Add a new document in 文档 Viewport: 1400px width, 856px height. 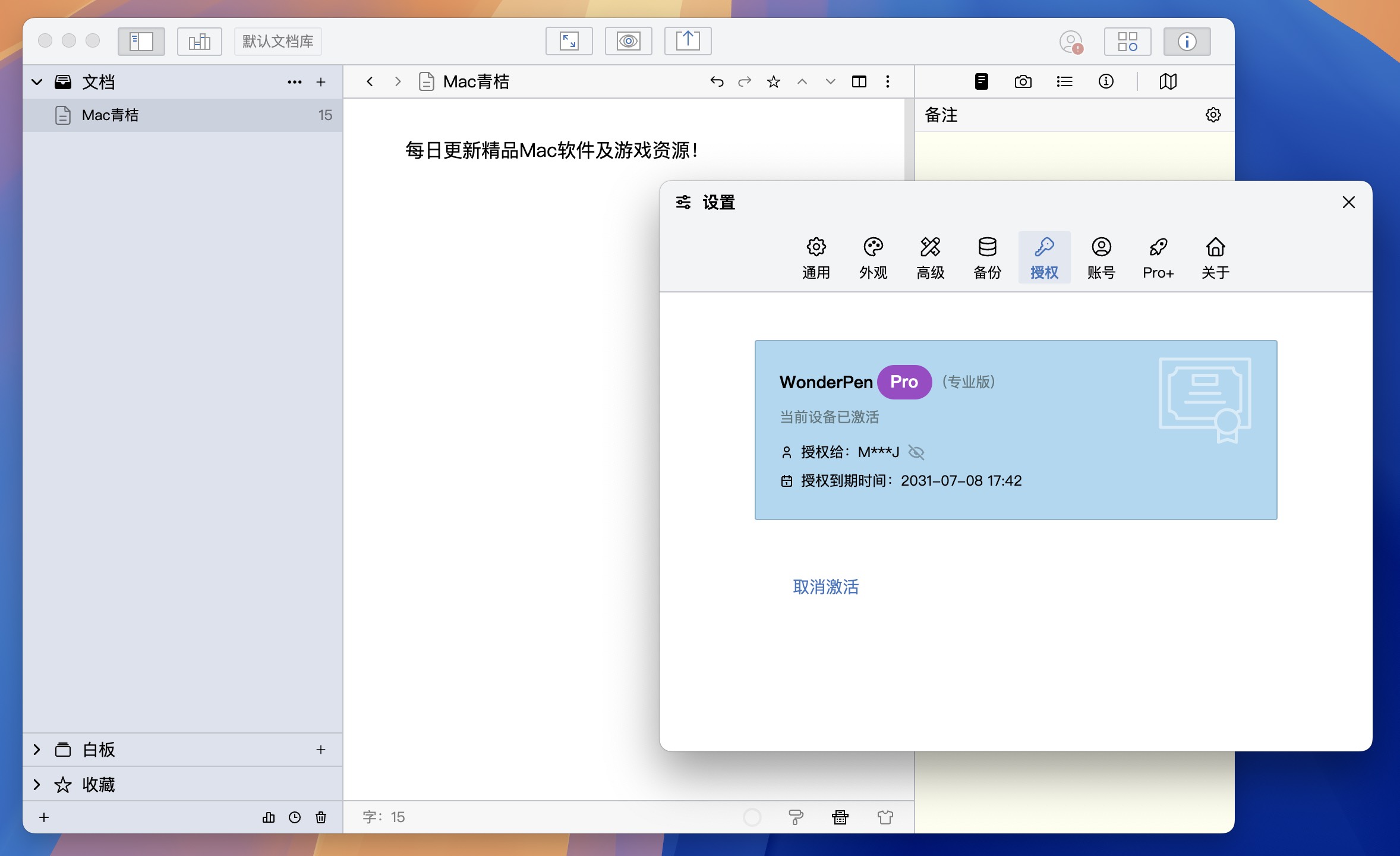[321, 82]
